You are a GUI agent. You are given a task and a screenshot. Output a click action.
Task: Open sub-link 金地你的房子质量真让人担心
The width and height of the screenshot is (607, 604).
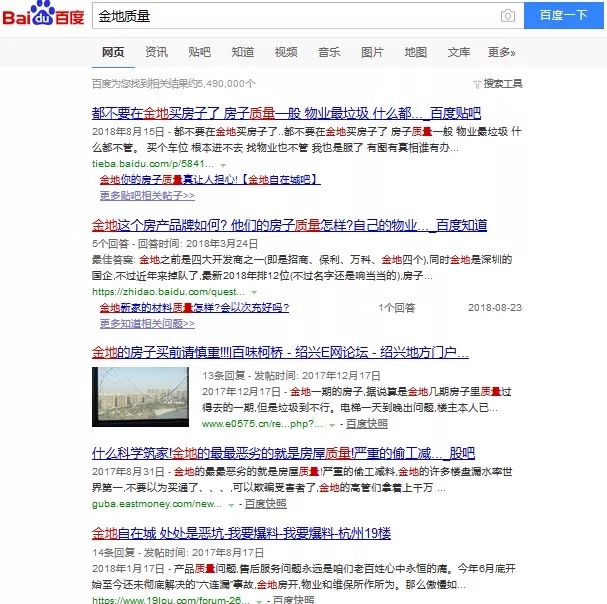point(210,179)
